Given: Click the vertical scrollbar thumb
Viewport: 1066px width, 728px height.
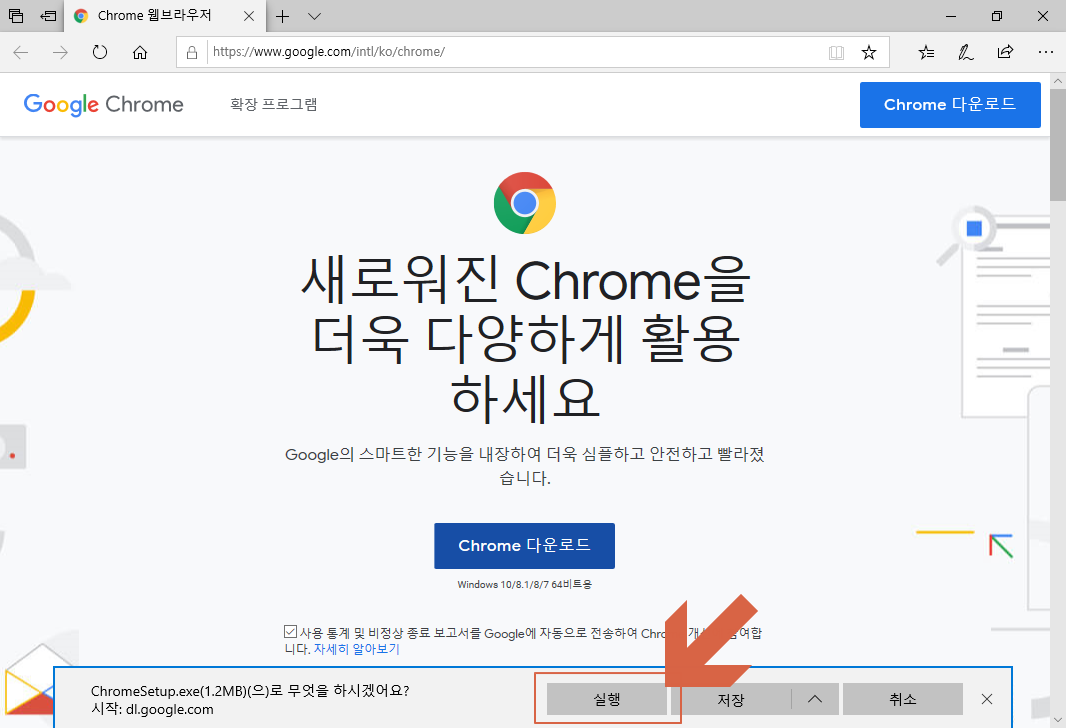Looking at the screenshot, I should 1058,145.
